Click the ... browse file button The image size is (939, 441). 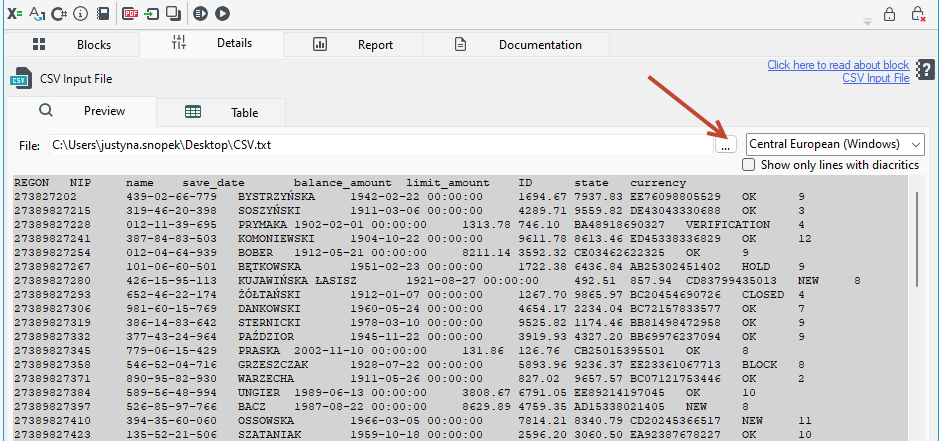click(726, 144)
